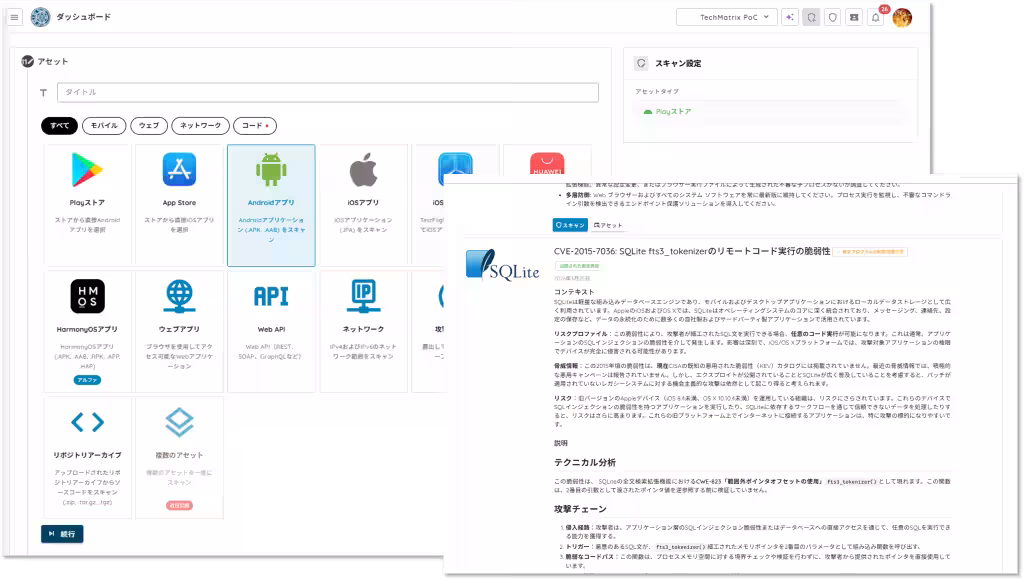Click the orange tag beside CVE title
The image size is (1024, 580).
tap(870, 251)
